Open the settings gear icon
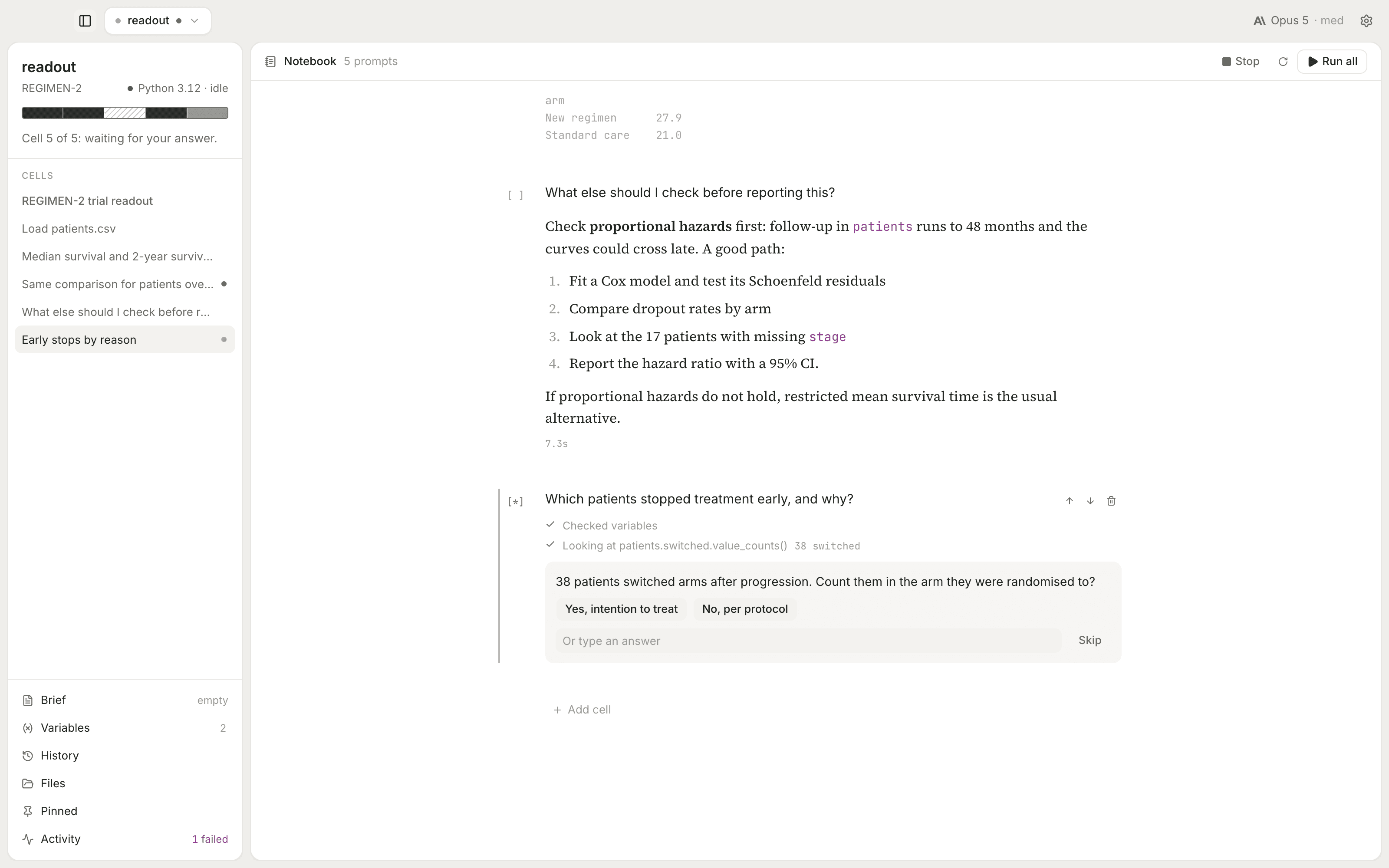 pyautogui.click(x=1366, y=21)
